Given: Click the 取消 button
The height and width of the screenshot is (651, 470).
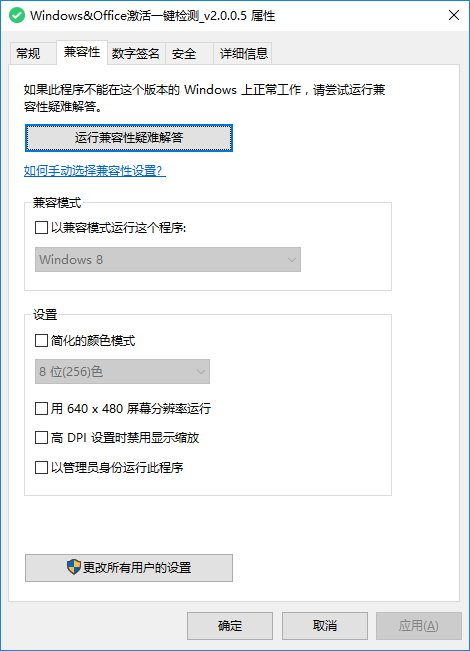Looking at the screenshot, I should (325, 626).
